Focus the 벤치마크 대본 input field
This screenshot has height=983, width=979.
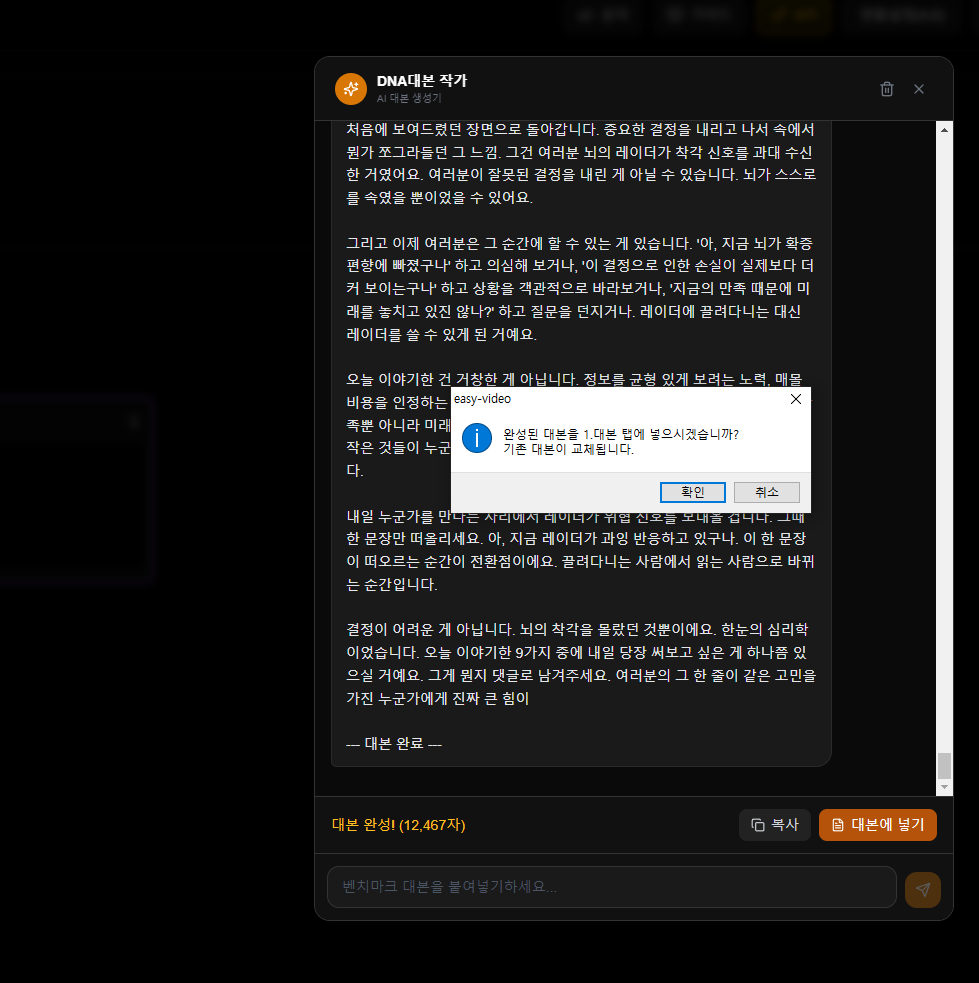(x=611, y=887)
